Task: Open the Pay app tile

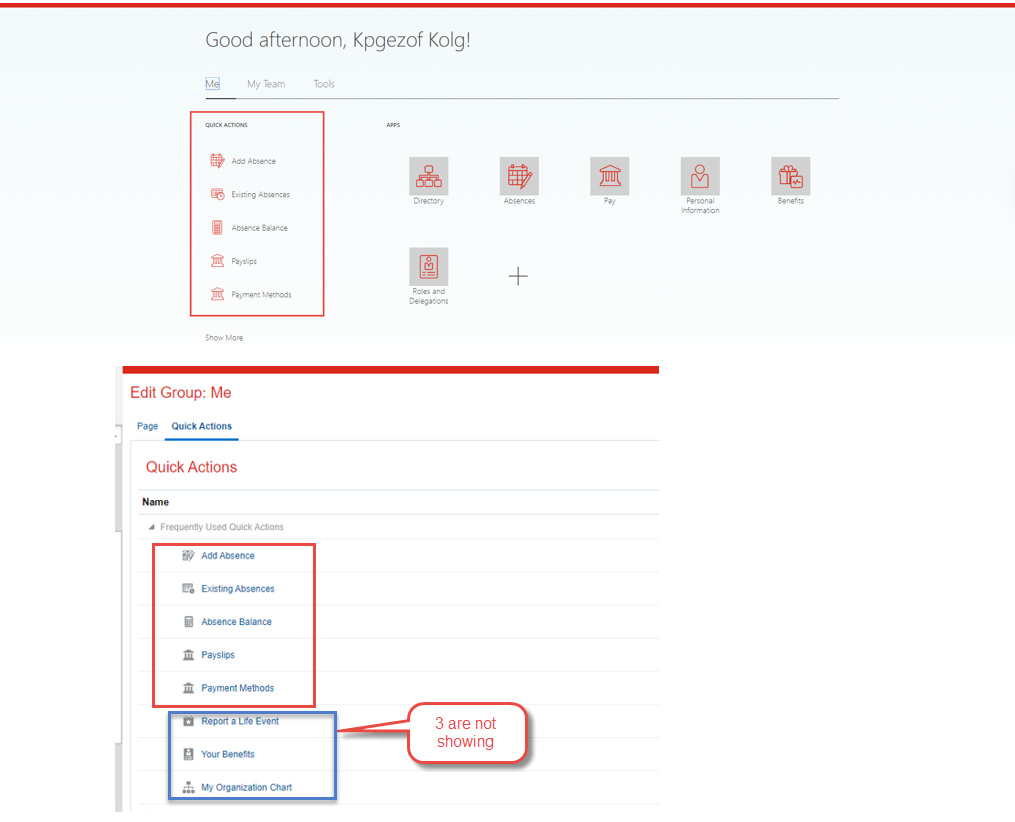Action: (x=610, y=176)
